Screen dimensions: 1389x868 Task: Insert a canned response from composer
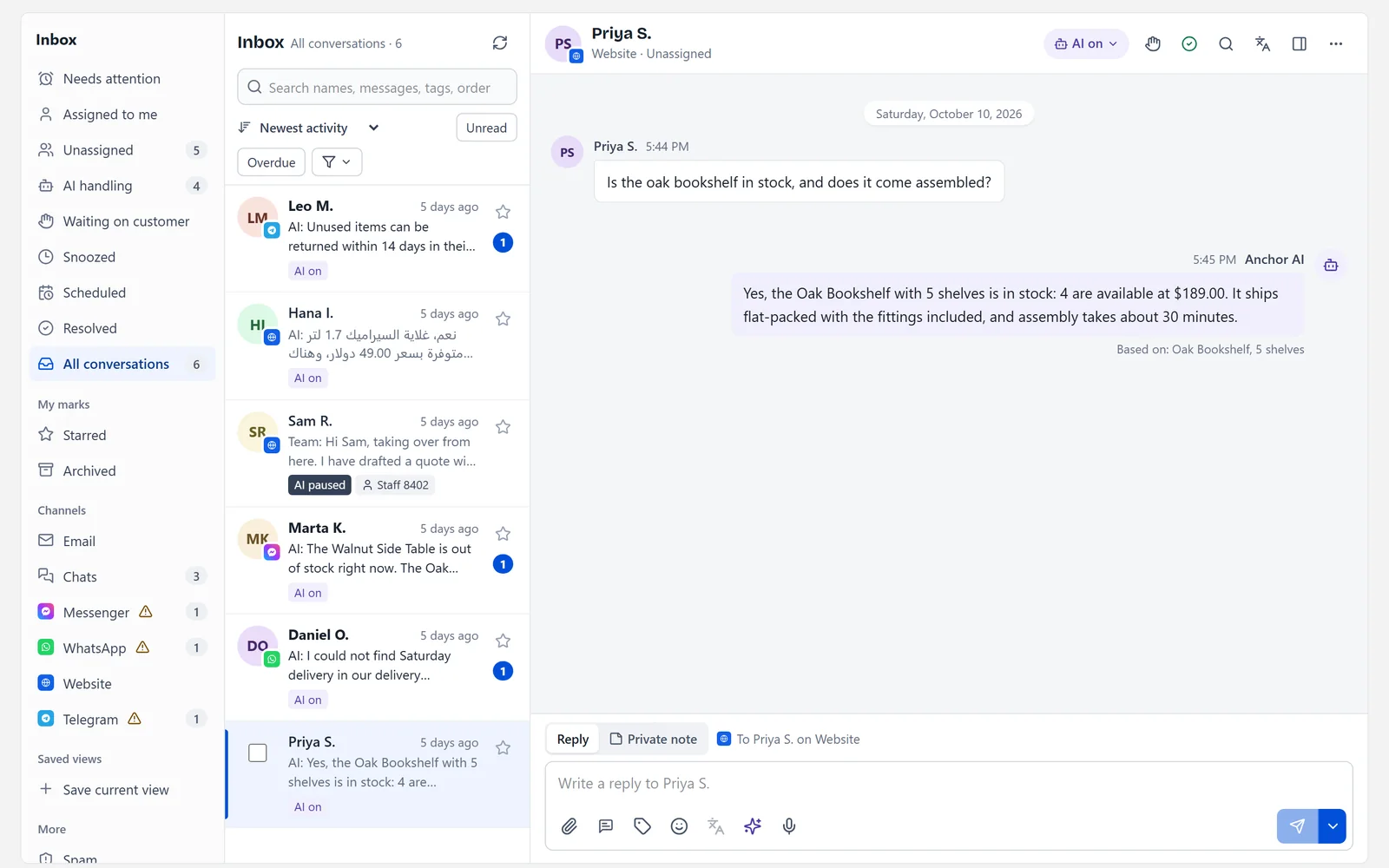(606, 826)
